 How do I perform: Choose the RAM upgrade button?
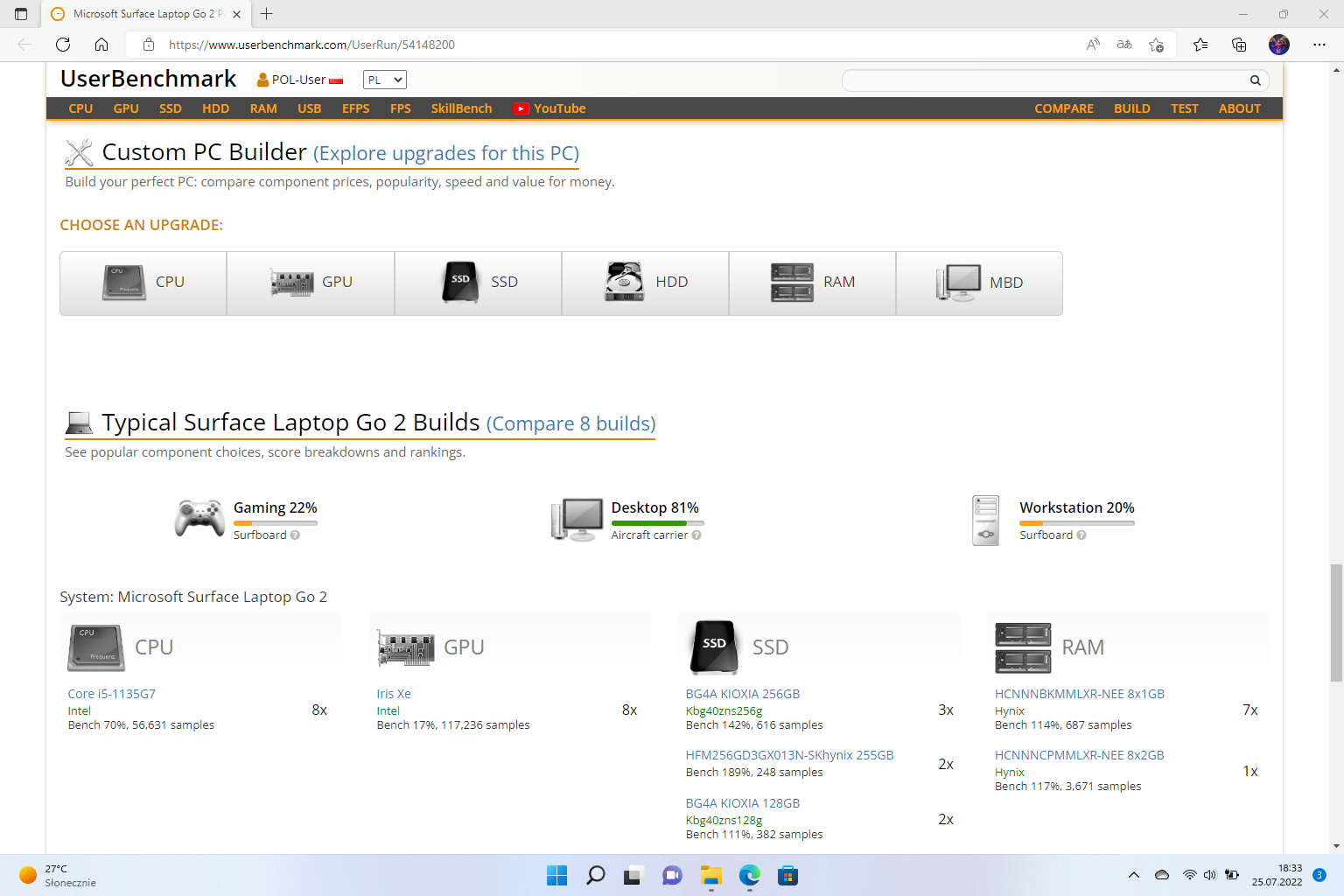(x=812, y=283)
